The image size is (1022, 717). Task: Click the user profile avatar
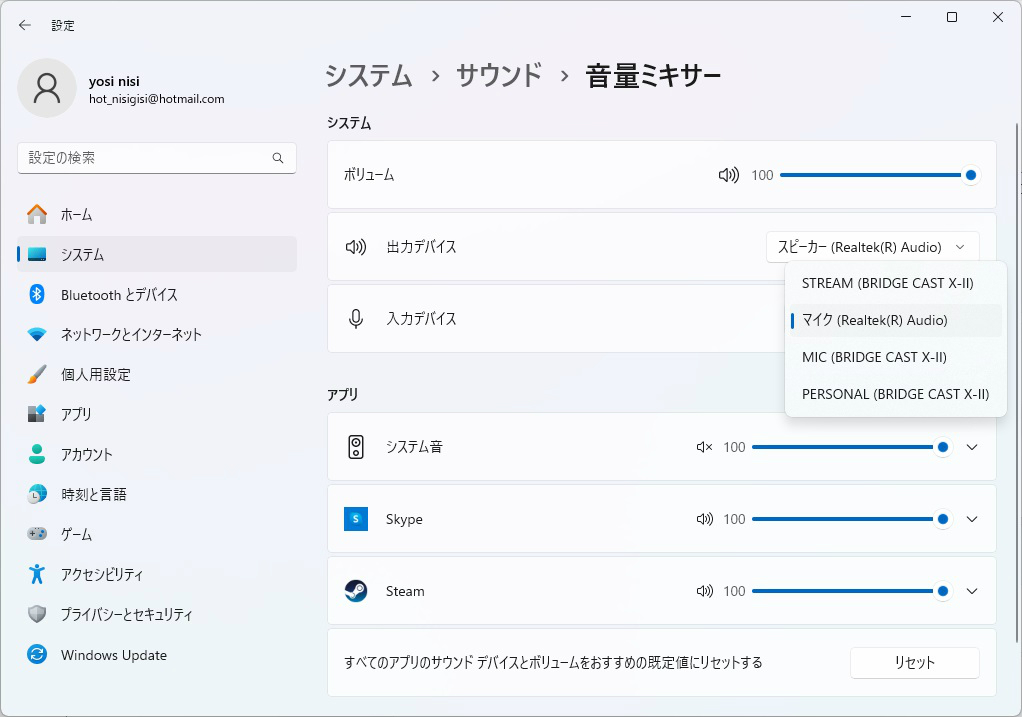point(46,88)
